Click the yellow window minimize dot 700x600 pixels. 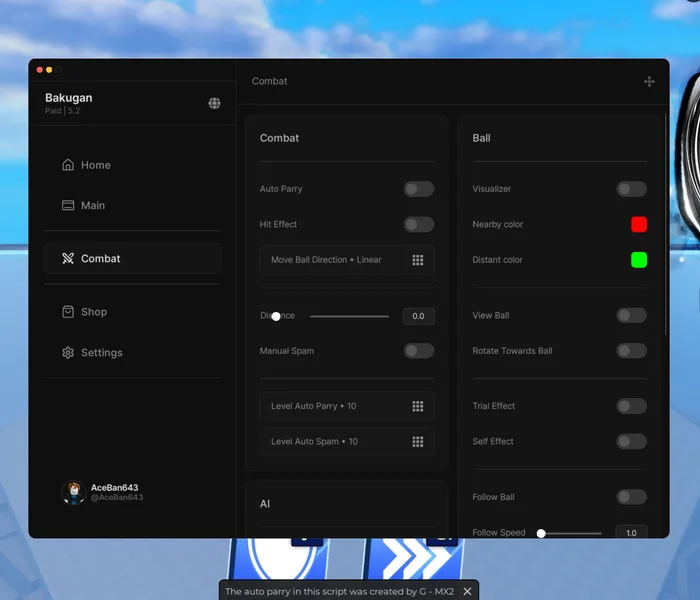coord(49,70)
